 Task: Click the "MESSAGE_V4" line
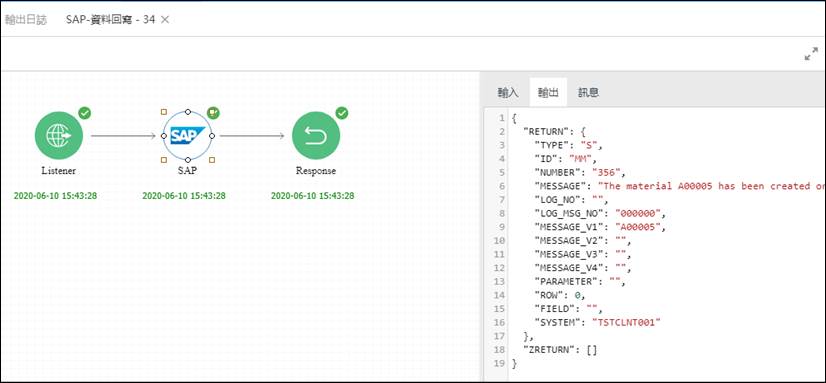[583, 268]
